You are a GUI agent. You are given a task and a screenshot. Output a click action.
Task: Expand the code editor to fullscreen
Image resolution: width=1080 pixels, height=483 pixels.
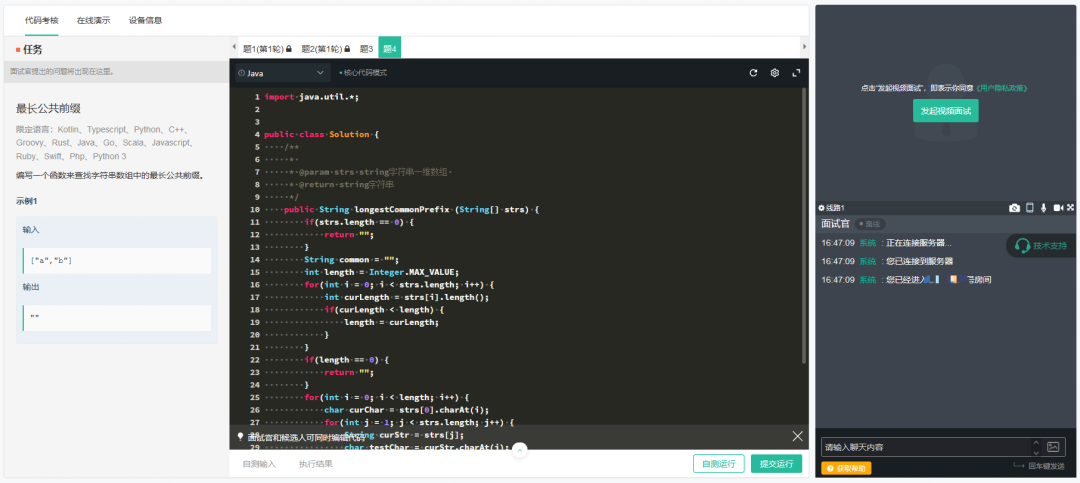click(x=796, y=72)
